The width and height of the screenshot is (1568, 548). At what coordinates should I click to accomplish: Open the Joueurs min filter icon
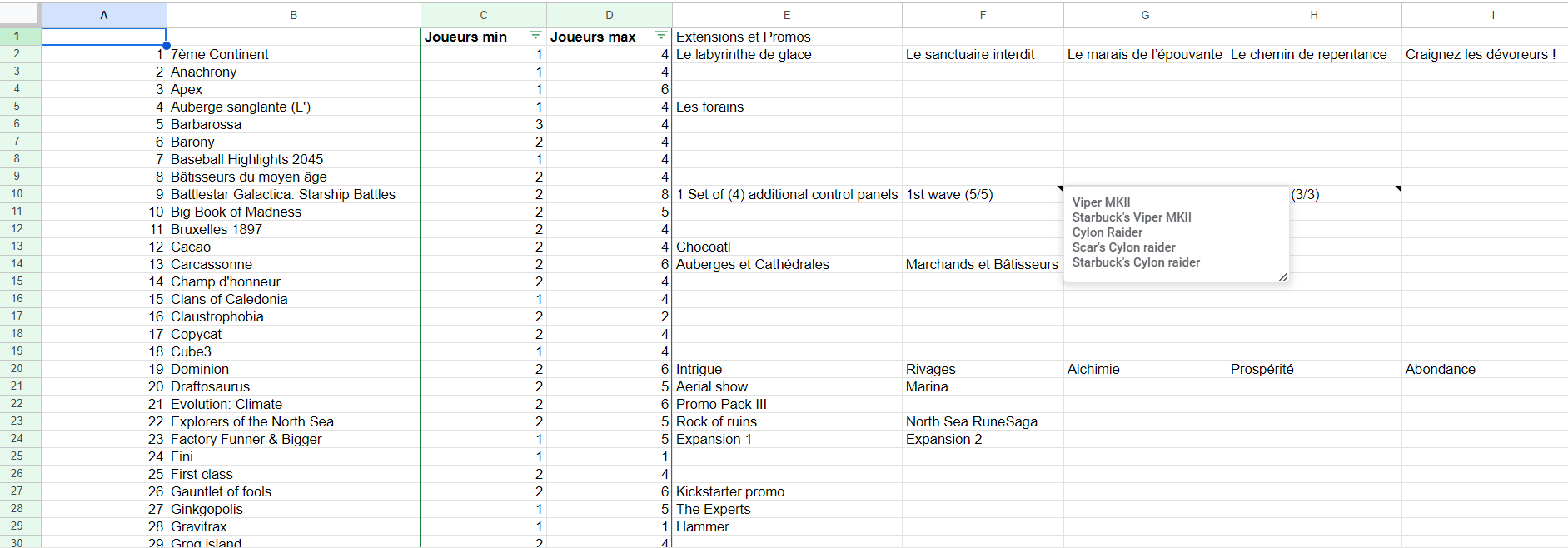click(x=535, y=36)
